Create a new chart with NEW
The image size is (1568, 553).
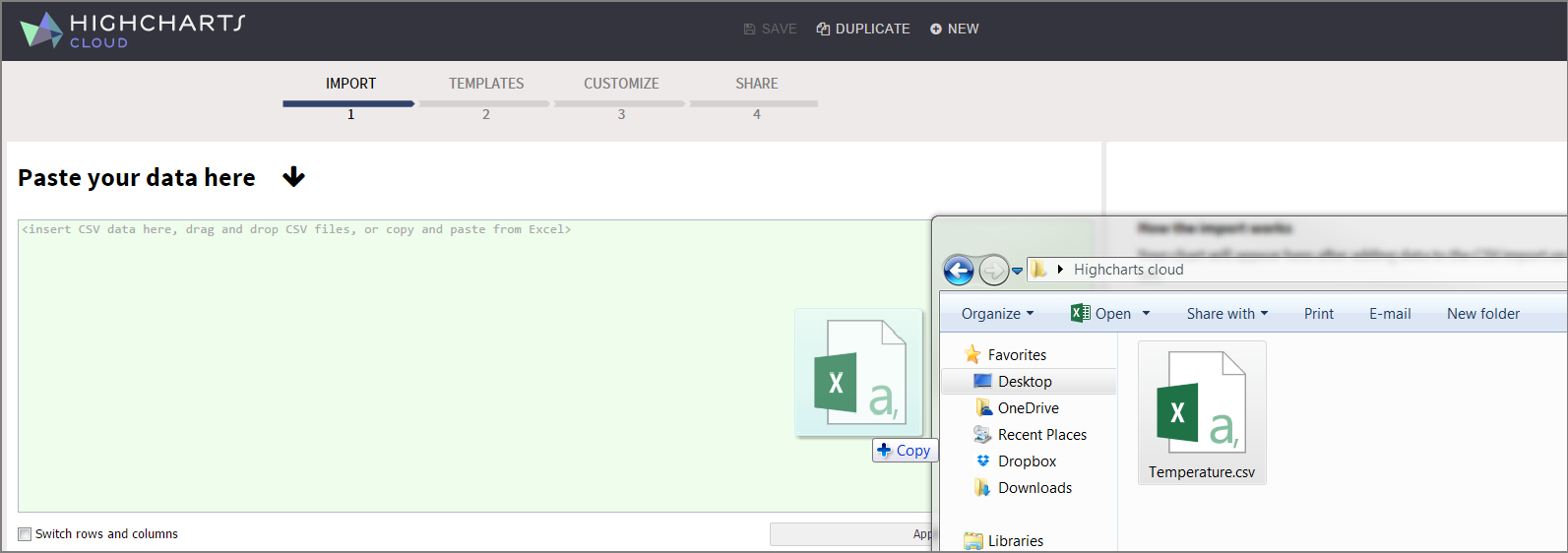(x=954, y=29)
